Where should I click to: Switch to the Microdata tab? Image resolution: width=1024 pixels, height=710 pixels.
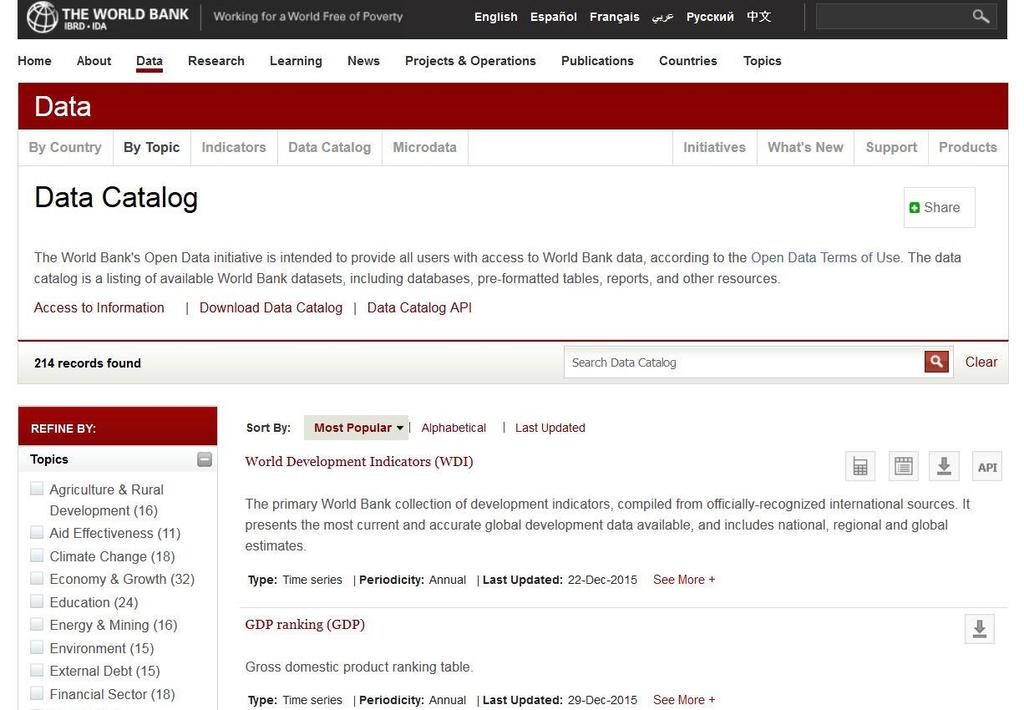tap(424, 148)
